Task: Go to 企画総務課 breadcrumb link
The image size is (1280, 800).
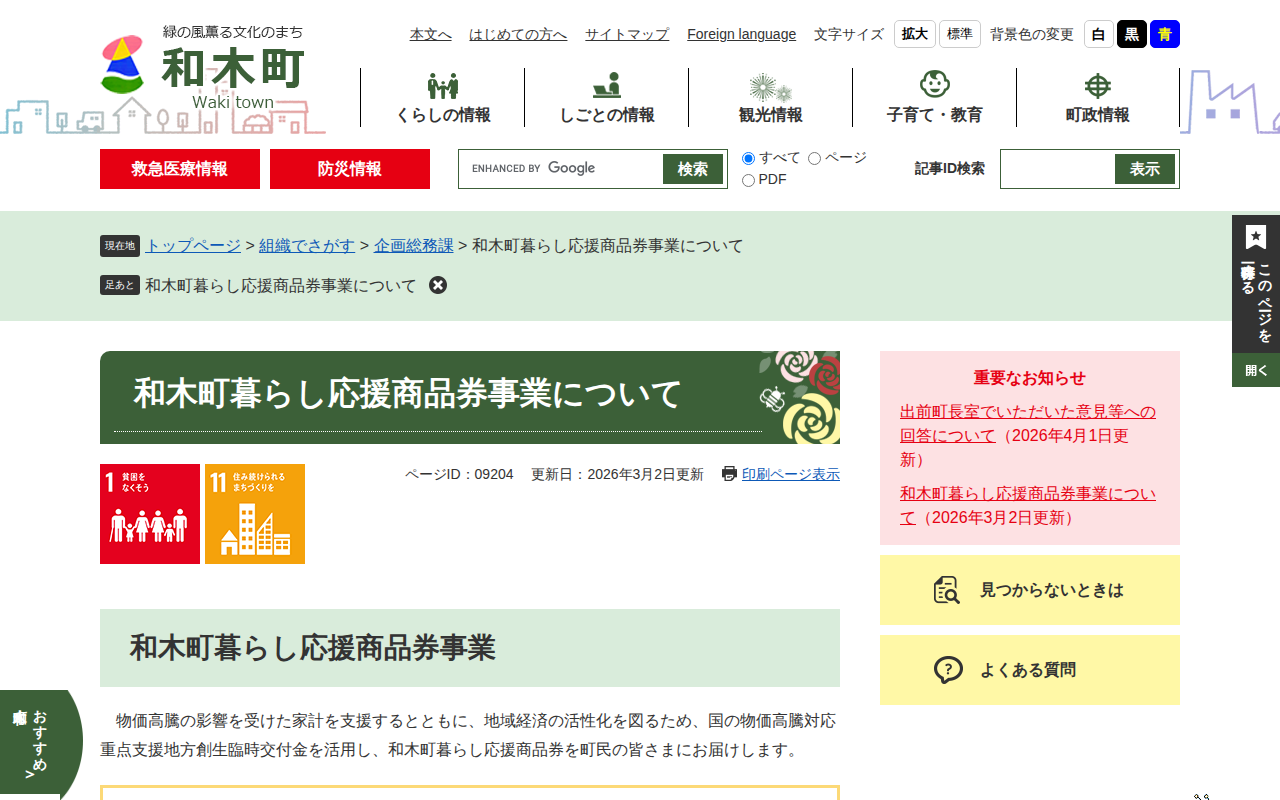Action: [x=414, y=245]
